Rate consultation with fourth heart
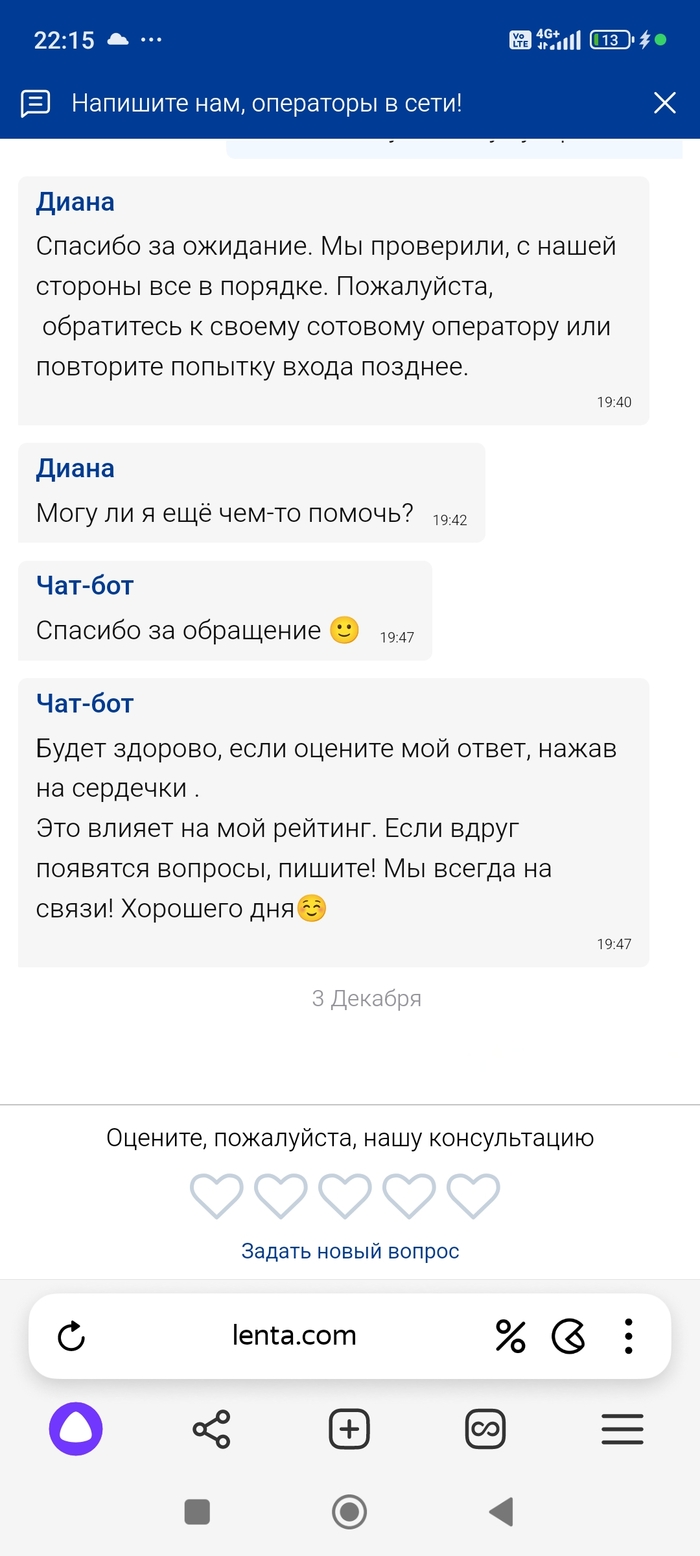Screen dimensions: 700x1556 pos(409,1196)
